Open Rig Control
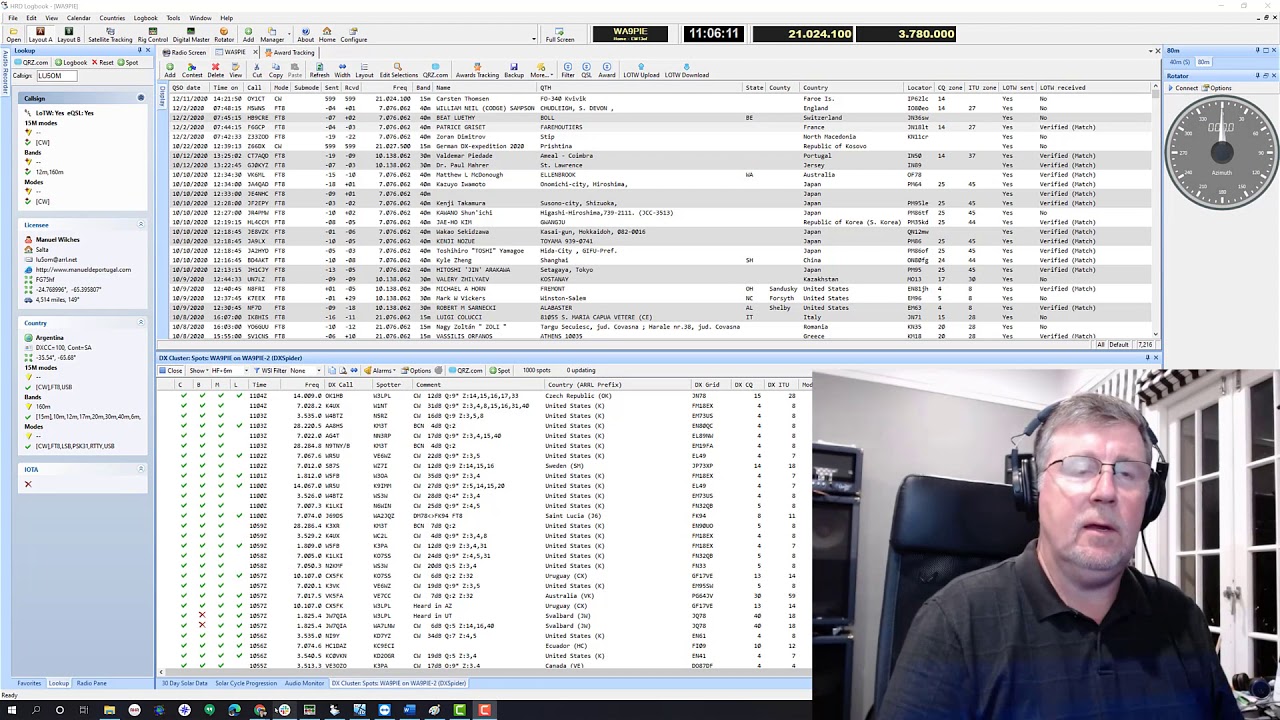Image resolution: width=1280 pixels, height=720 pixels. click(152, 35)
